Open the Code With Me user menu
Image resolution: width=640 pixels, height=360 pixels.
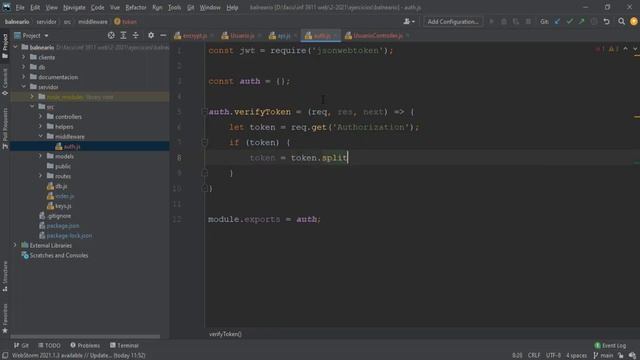(409, 22)
